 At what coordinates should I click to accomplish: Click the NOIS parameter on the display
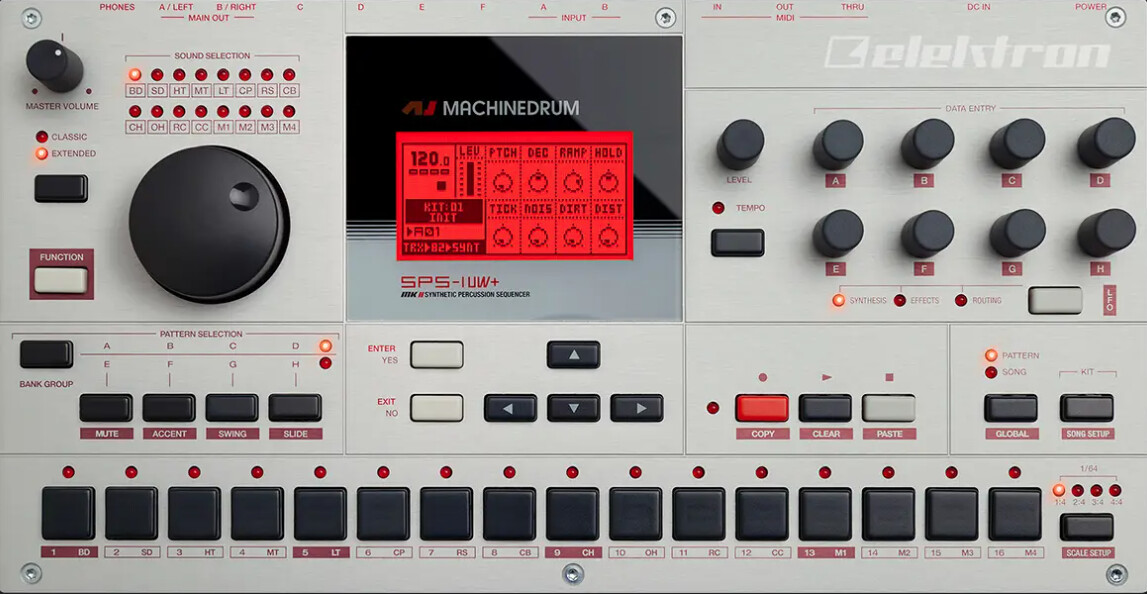[x=538, y=227]
